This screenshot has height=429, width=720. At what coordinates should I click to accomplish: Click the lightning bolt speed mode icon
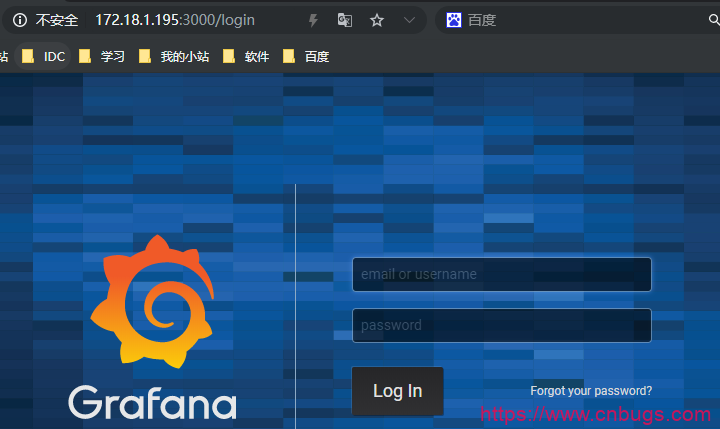click(x=313, y=20)
